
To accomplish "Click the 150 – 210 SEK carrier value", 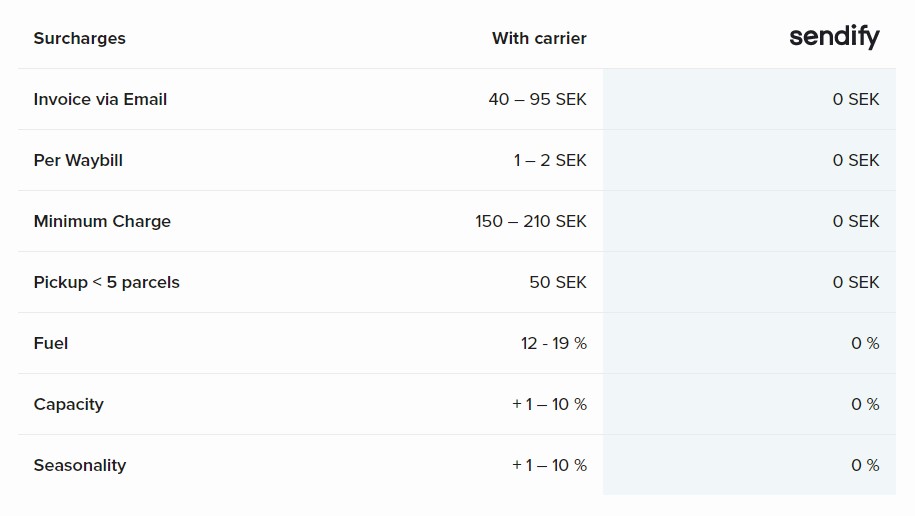I will 530,221.
